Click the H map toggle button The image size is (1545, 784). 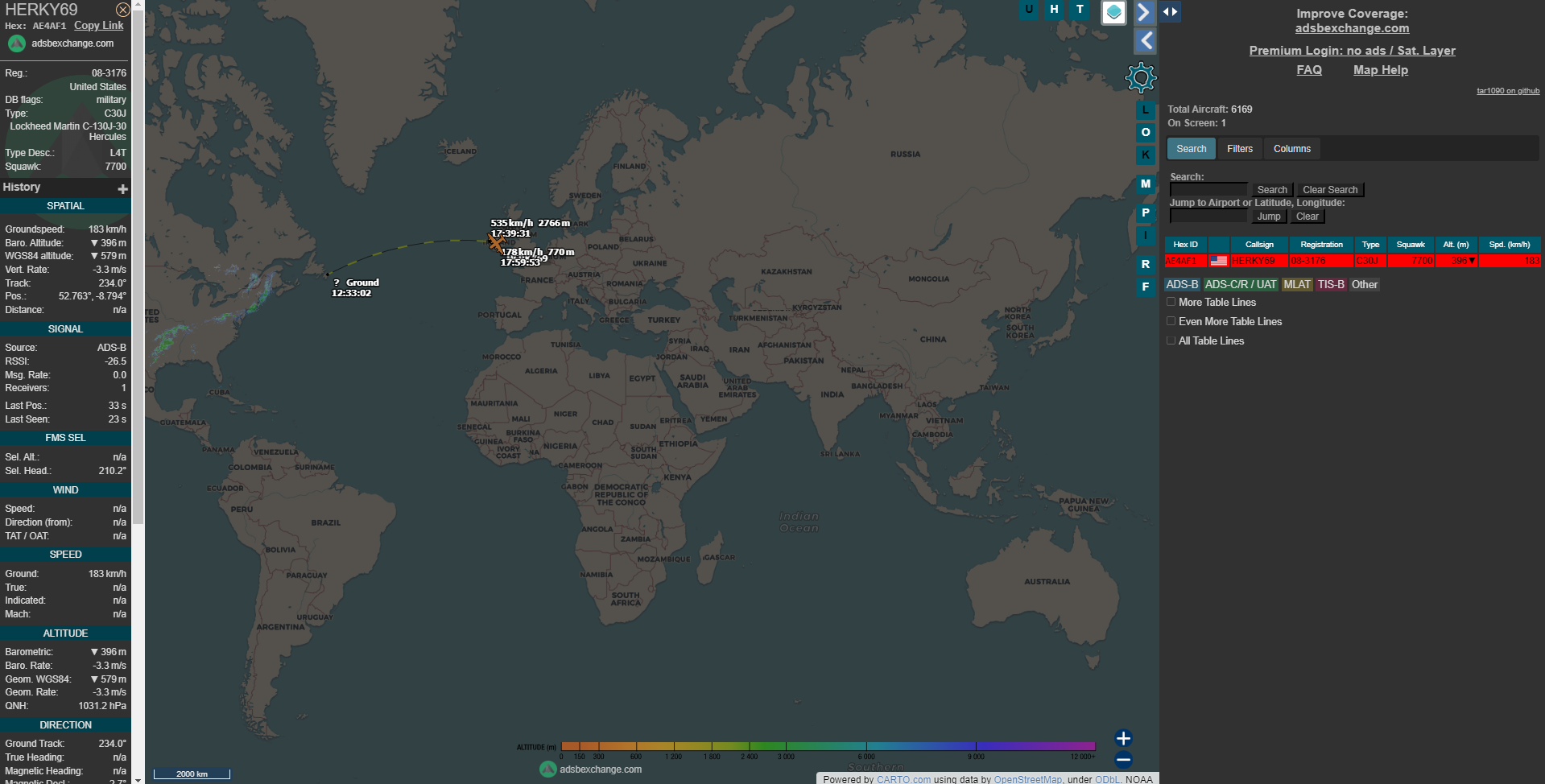coord(1054,10)
